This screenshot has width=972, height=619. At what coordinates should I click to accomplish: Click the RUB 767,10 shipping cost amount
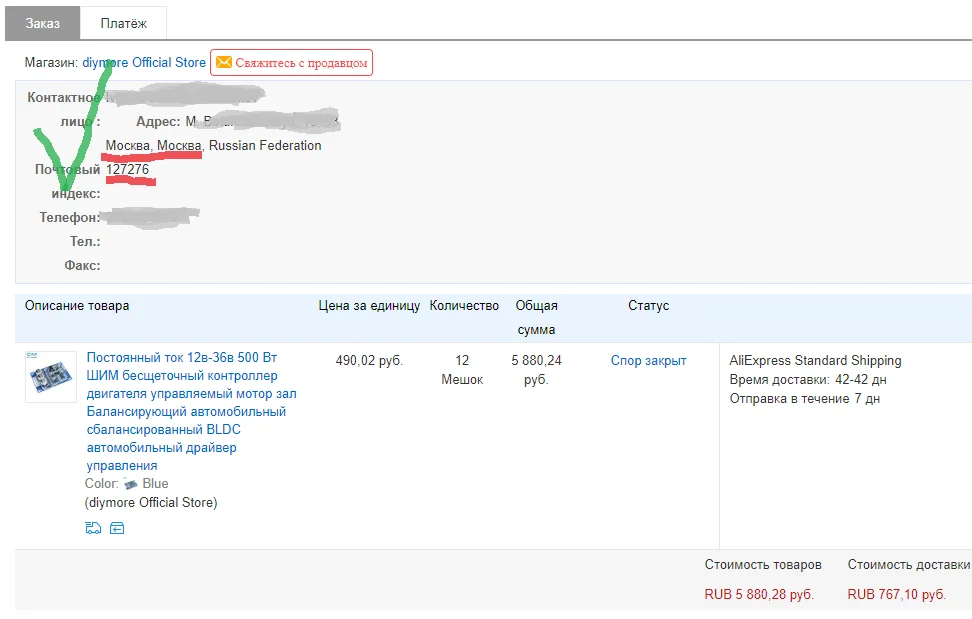(896, 594)
